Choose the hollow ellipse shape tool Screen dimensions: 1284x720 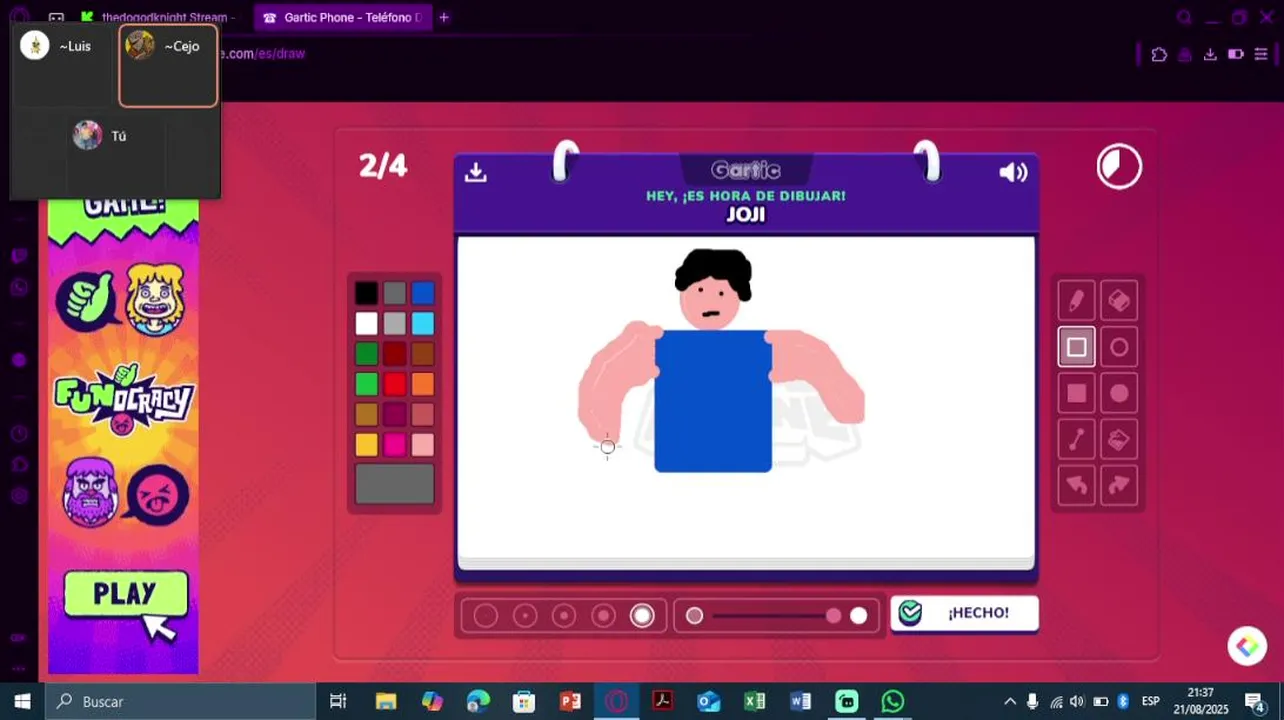pyautogui.click(x=1119, y=347)
